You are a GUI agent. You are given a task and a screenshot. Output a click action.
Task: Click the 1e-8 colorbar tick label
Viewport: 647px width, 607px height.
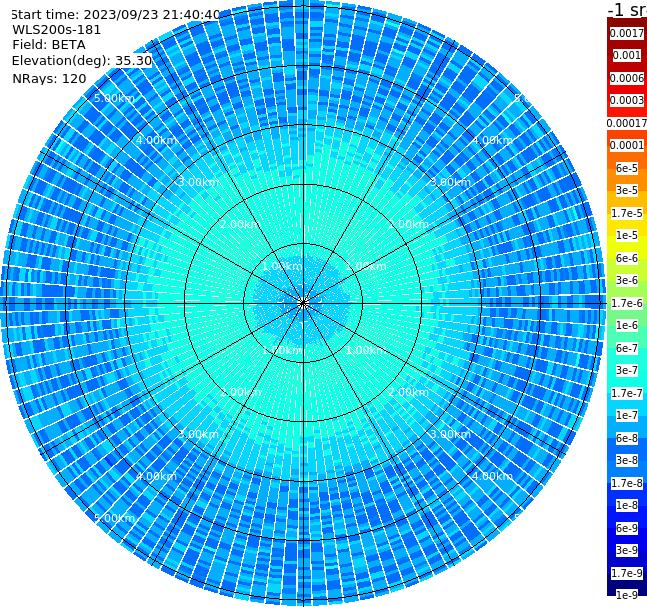[627, 505]
